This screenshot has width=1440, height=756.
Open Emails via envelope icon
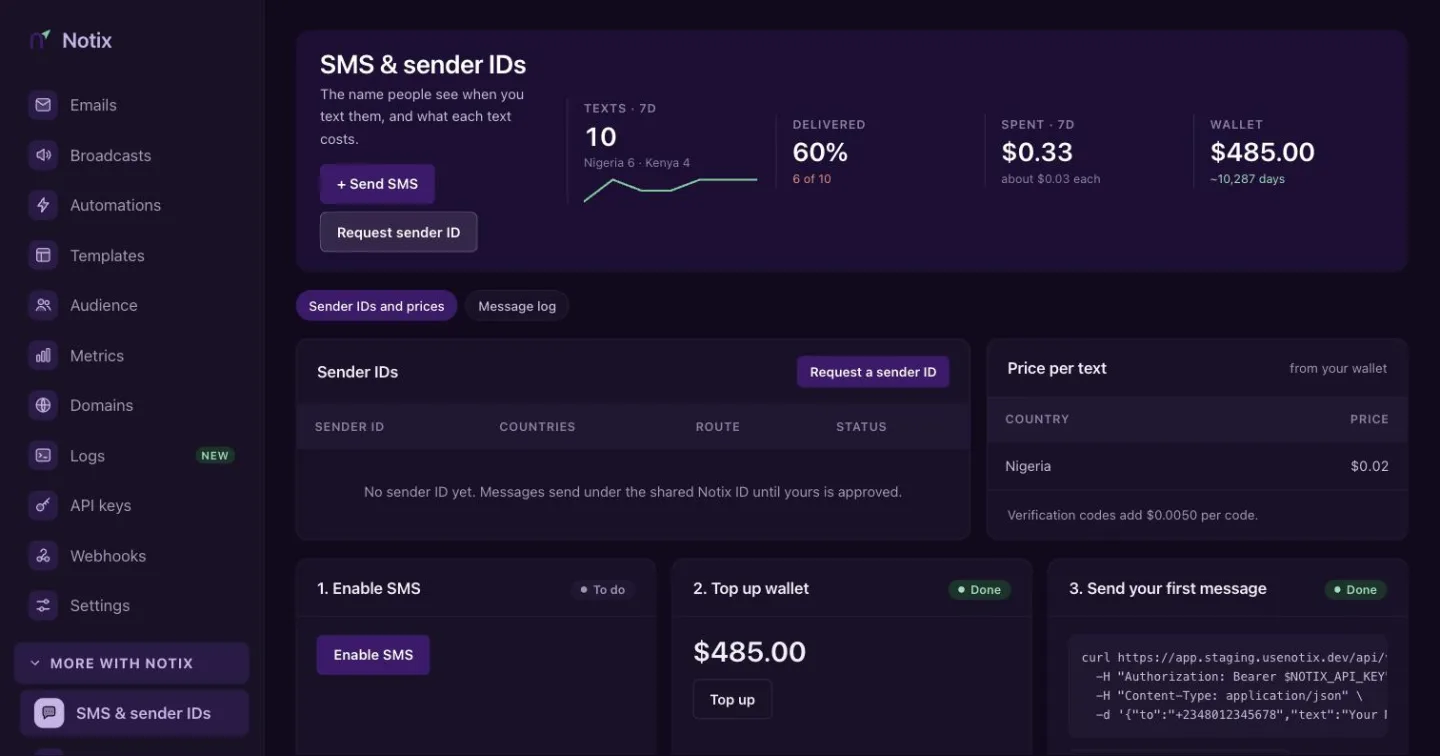43,105
